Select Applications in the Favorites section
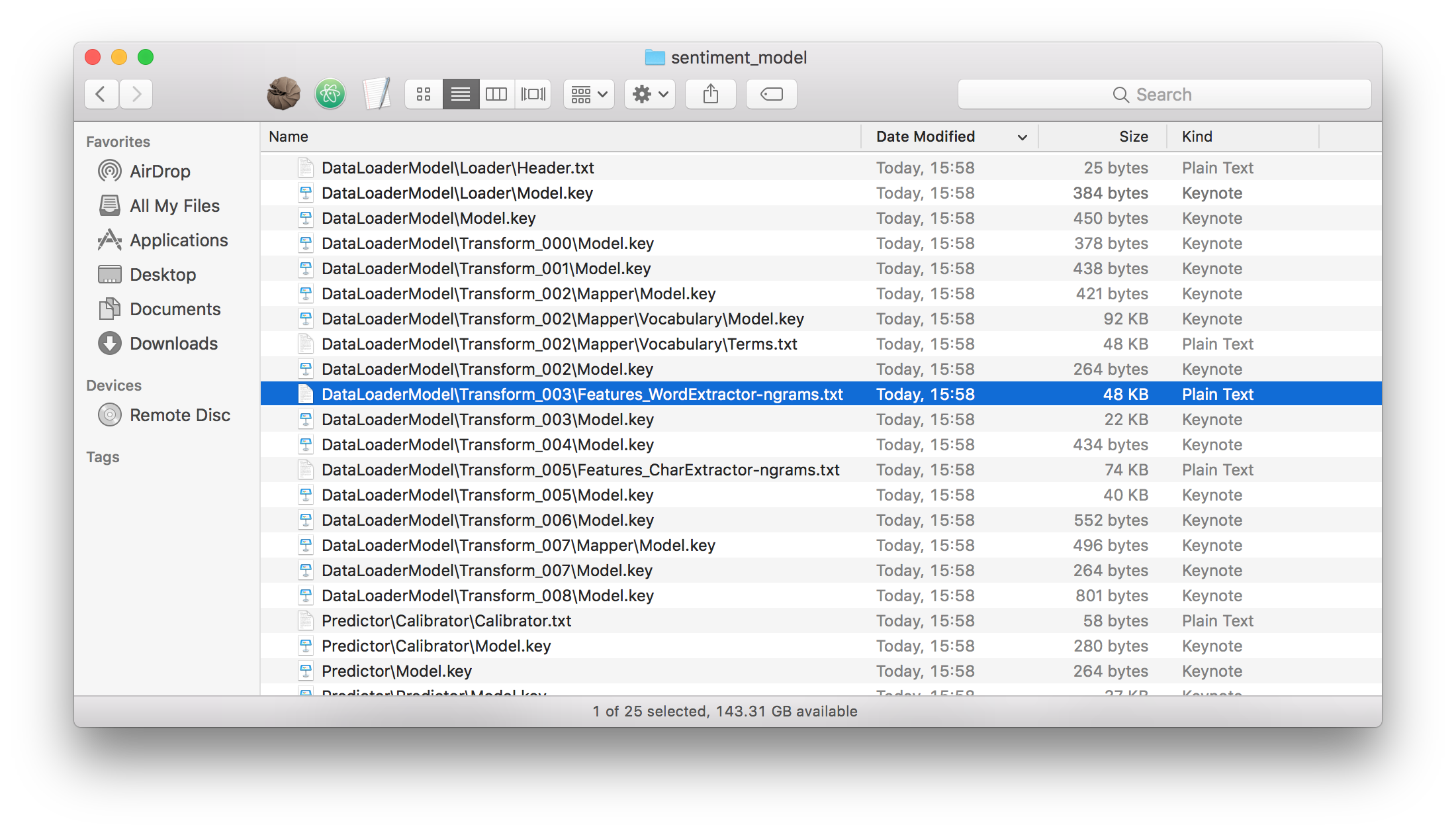The height and width of the screenshot is (833, 1456). (179, 240)
